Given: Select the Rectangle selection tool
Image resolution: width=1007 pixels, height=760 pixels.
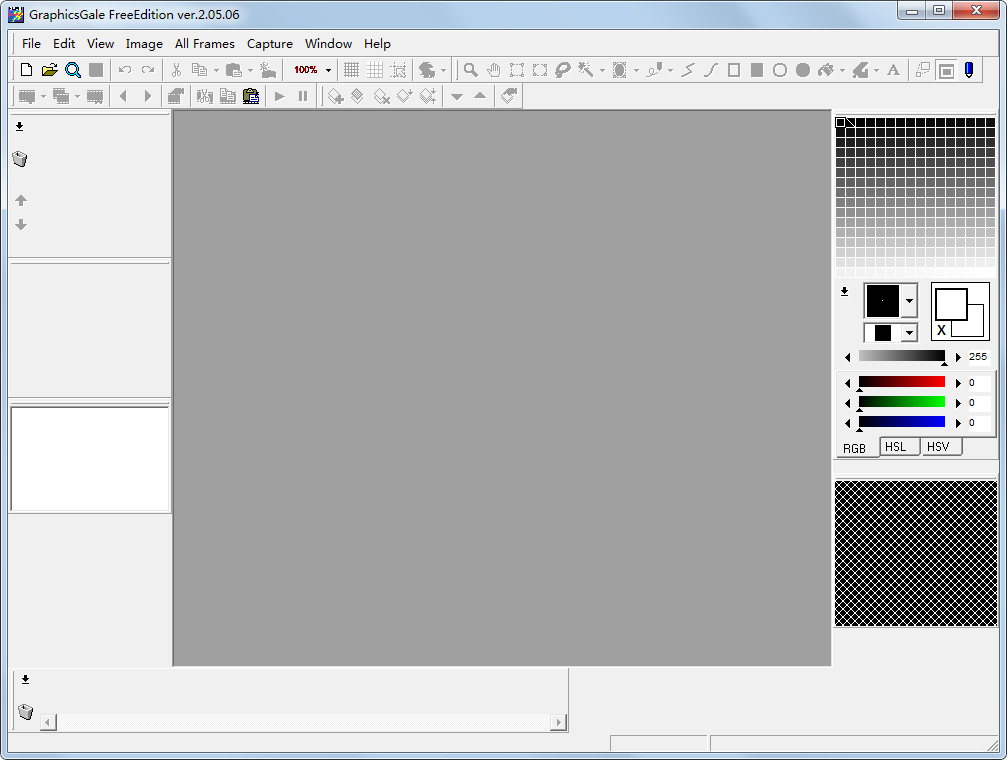Looking at the screenshot, I should click(517, 70).
